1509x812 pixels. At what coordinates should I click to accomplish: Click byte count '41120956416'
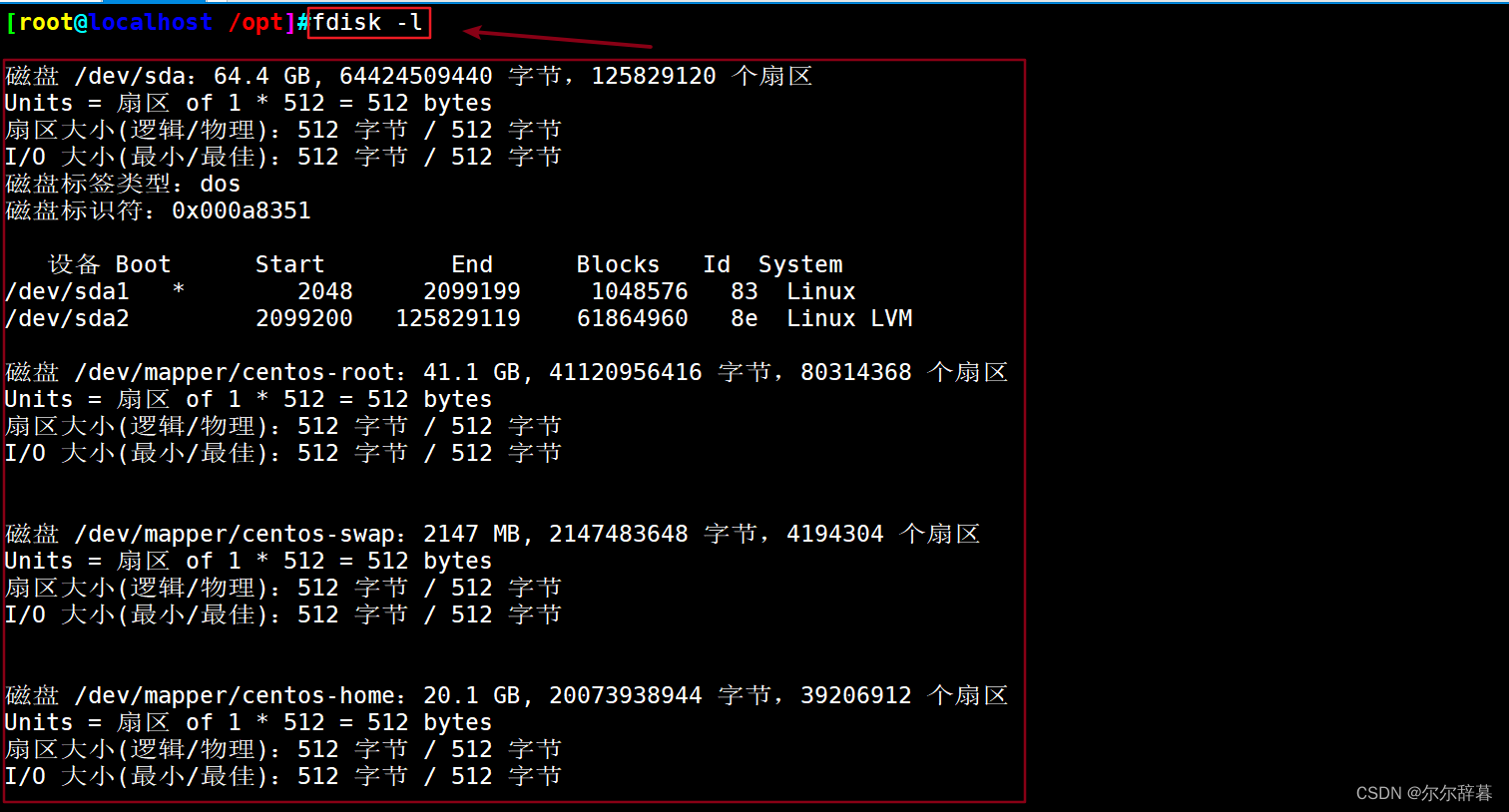[626, 372]
